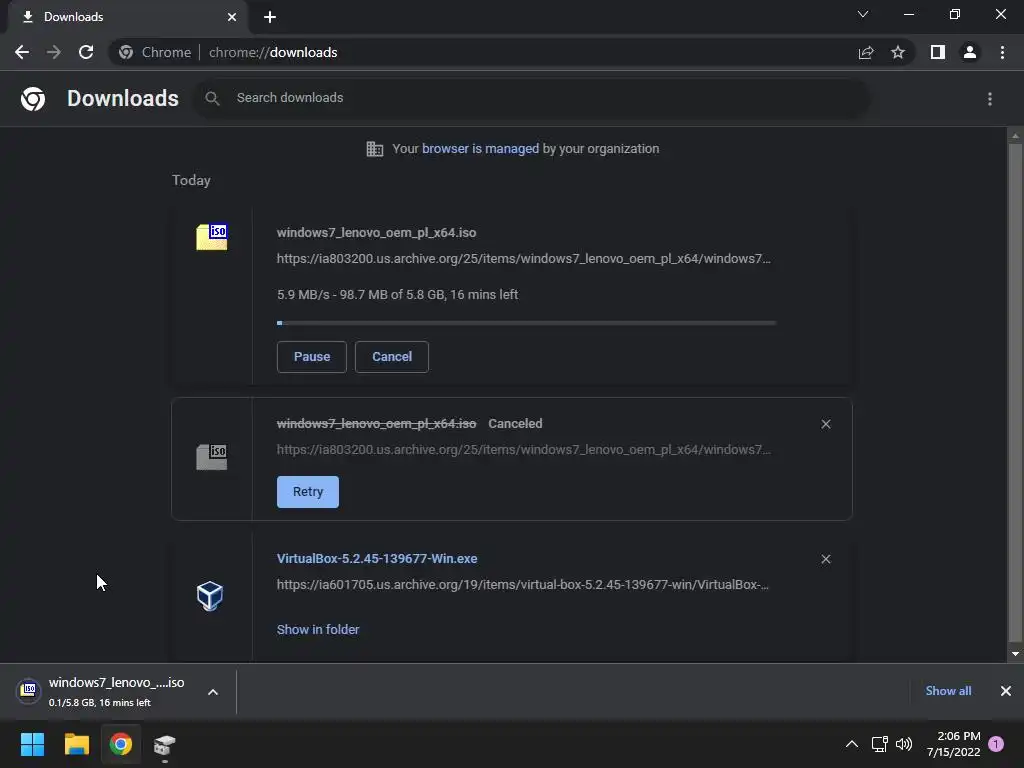Viewport: 1024px width, 768px height.
Task: Focus the Search downloads field
Action: click(x=532, y=98)
